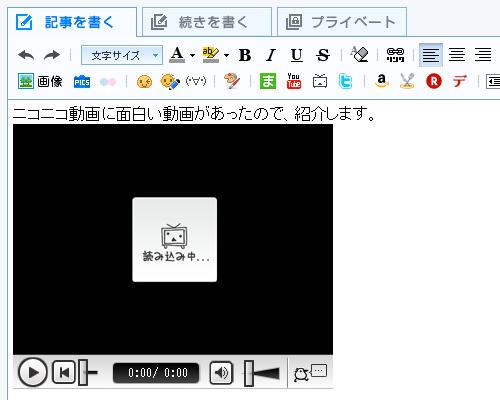
Task: Apply the font color A button
Action: pyautogui.click(x=177, y=55)
